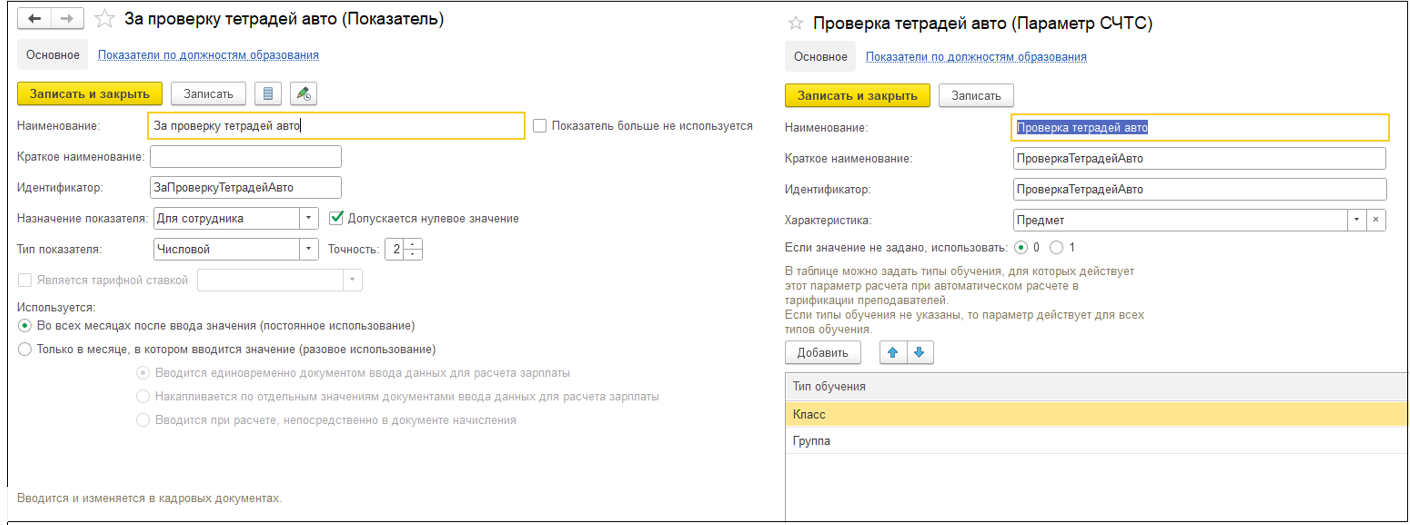
Task: Select 'Только в месяце' one-time use option
Action: click(25, 349)
